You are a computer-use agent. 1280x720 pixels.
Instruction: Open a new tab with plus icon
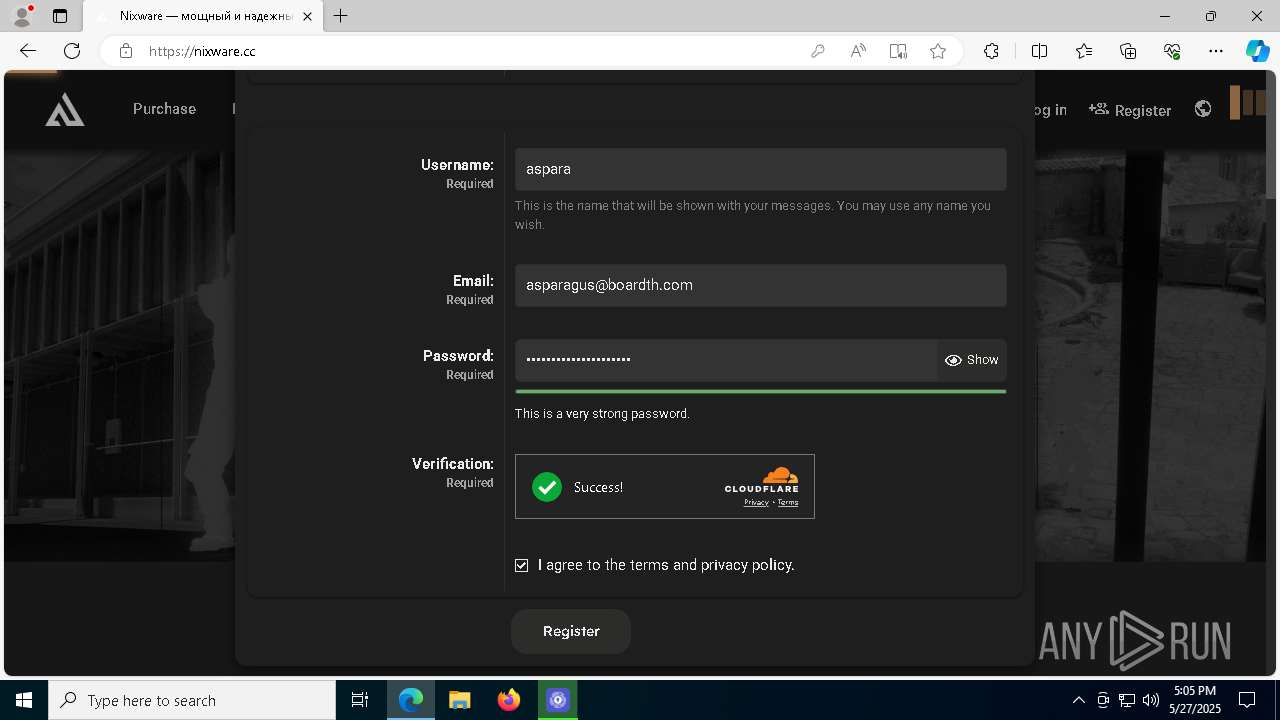click(340, 16)
